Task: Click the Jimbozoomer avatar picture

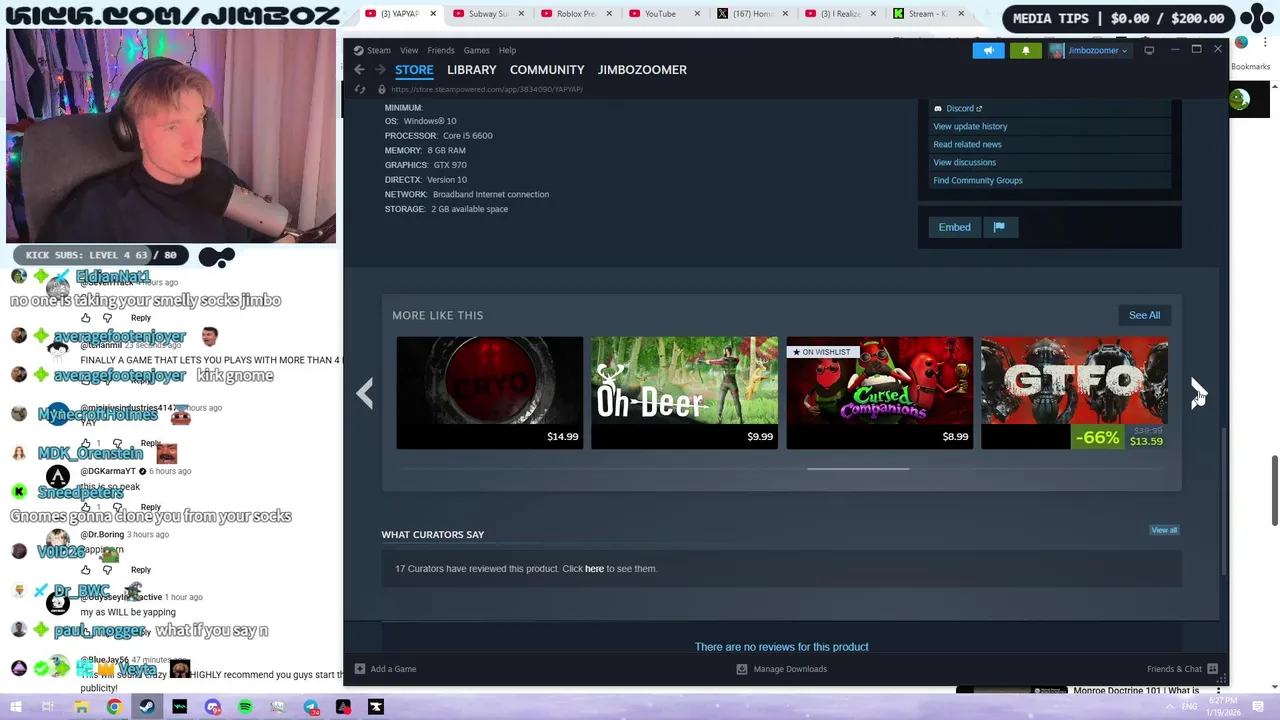Action: click(1056, 50)
